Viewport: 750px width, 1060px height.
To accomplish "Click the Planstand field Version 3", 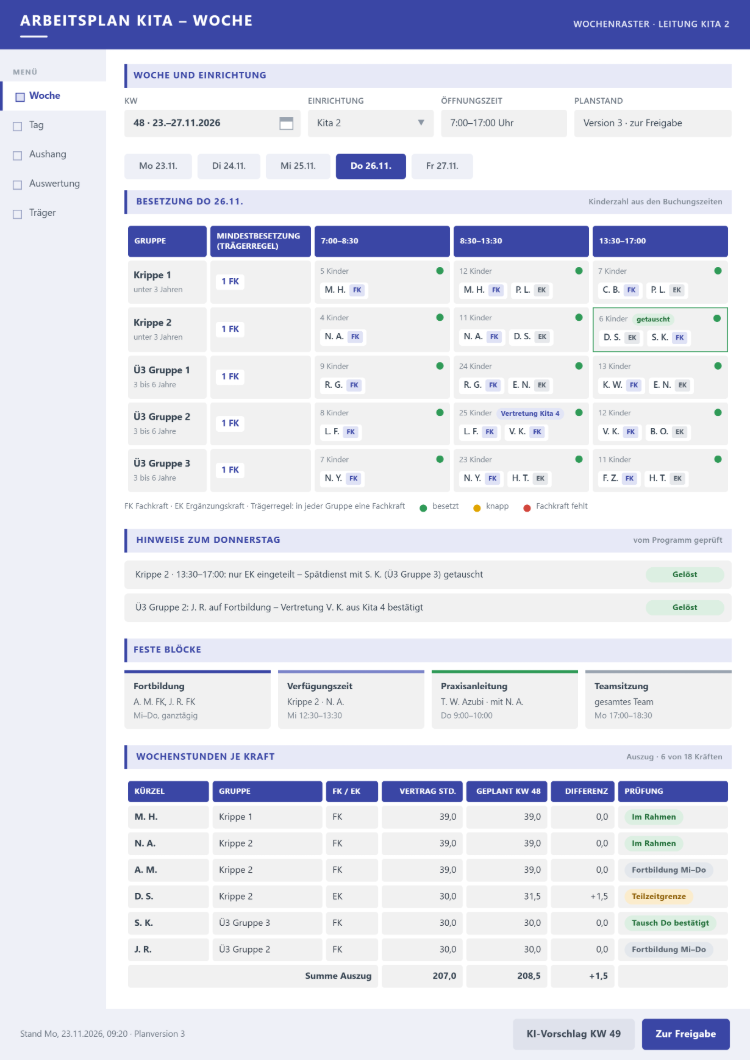I will point(653,123).
